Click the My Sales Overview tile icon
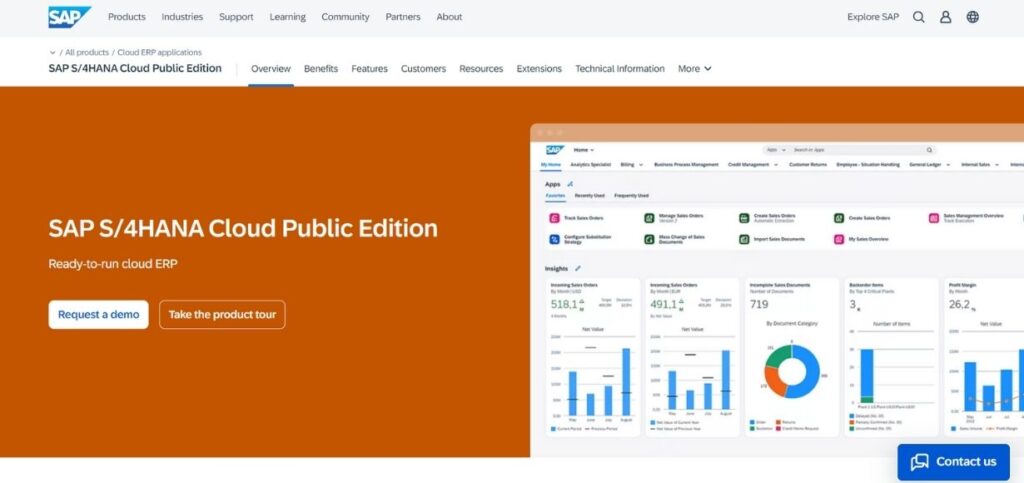Viewport: 1024px width, 483px height. tap(839, 240)
